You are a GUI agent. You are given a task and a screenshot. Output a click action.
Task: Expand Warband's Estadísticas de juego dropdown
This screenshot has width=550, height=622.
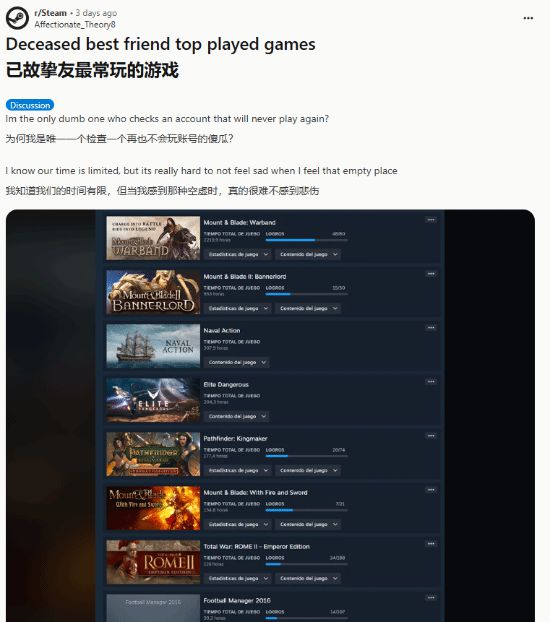point(238,254)
